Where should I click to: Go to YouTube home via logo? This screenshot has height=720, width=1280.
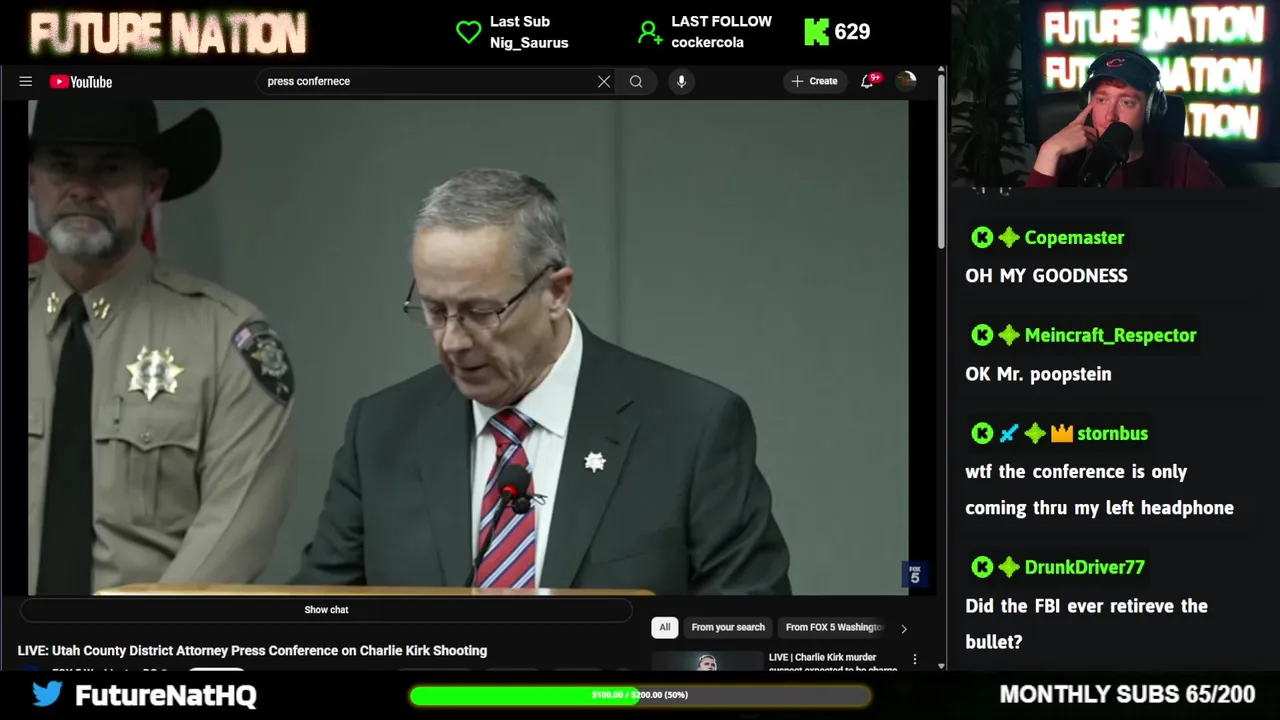[81, 82]
